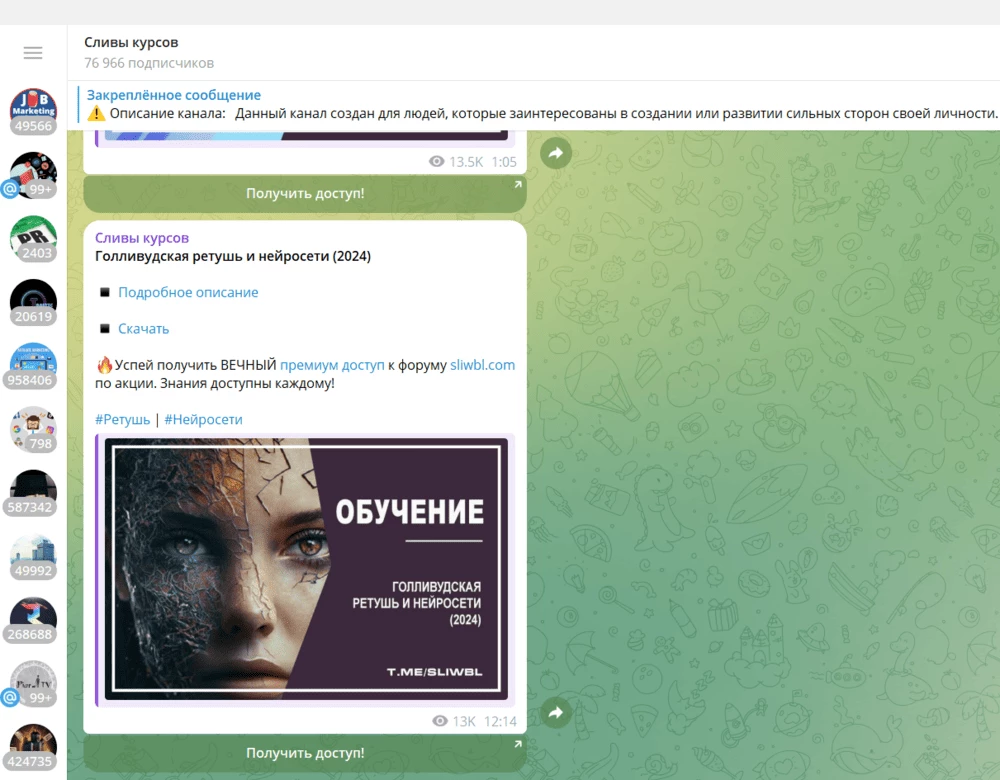The image size is (1000, 780).
Task: Select the #Ретушь hashtag
Action: (x=122, y=420)
